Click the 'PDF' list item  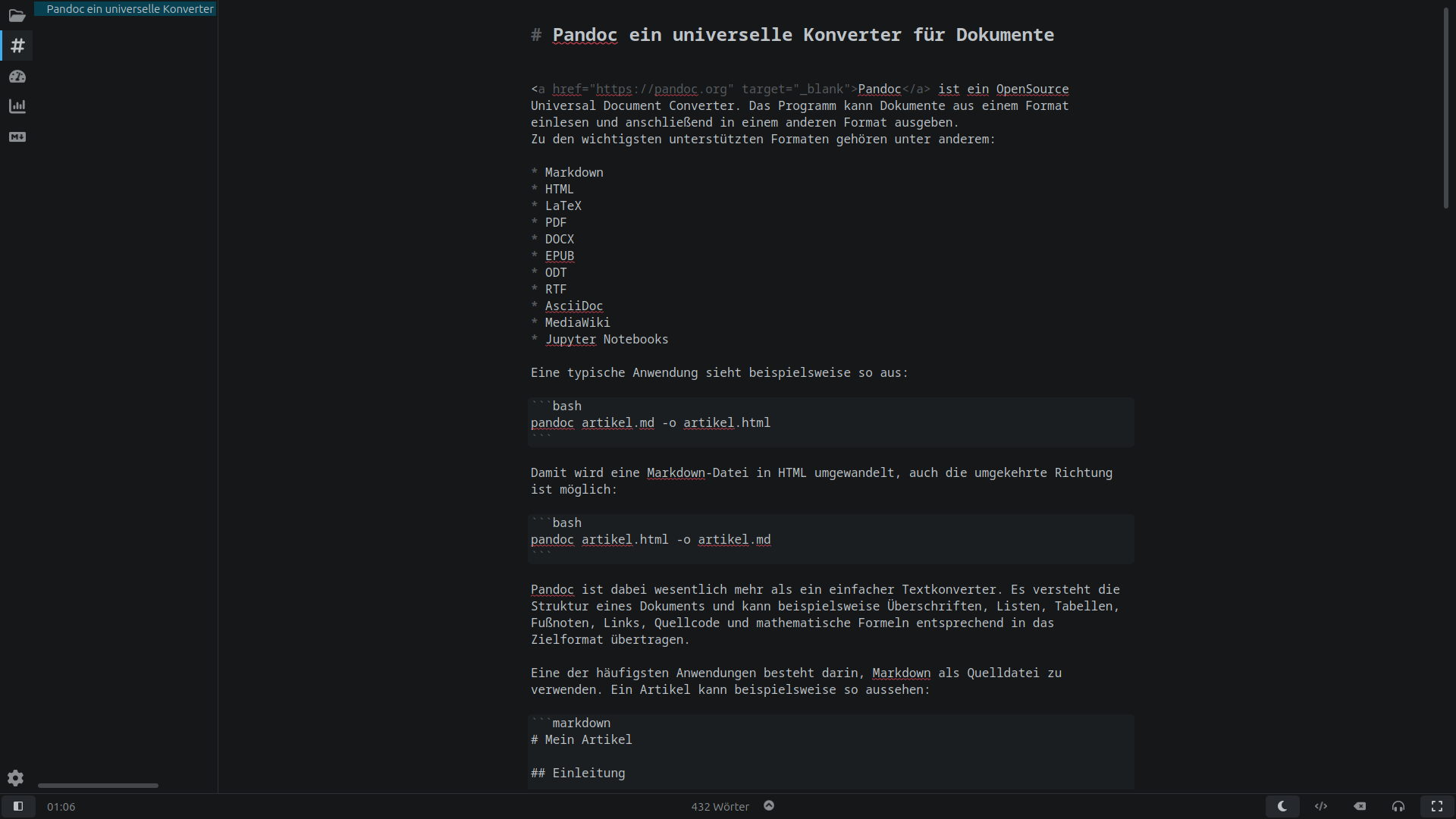[555, 222]
